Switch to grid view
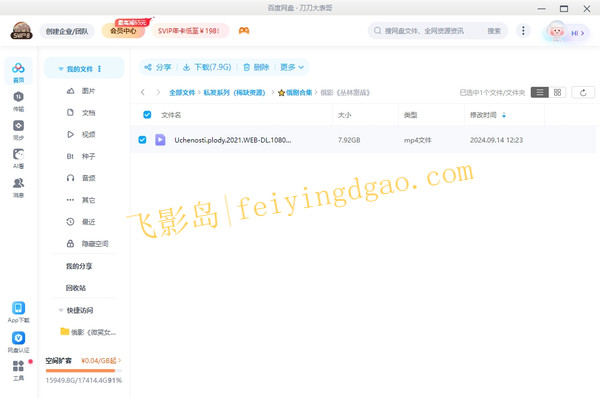The width and height of the screenshot is (600, 398). [557, 92]
